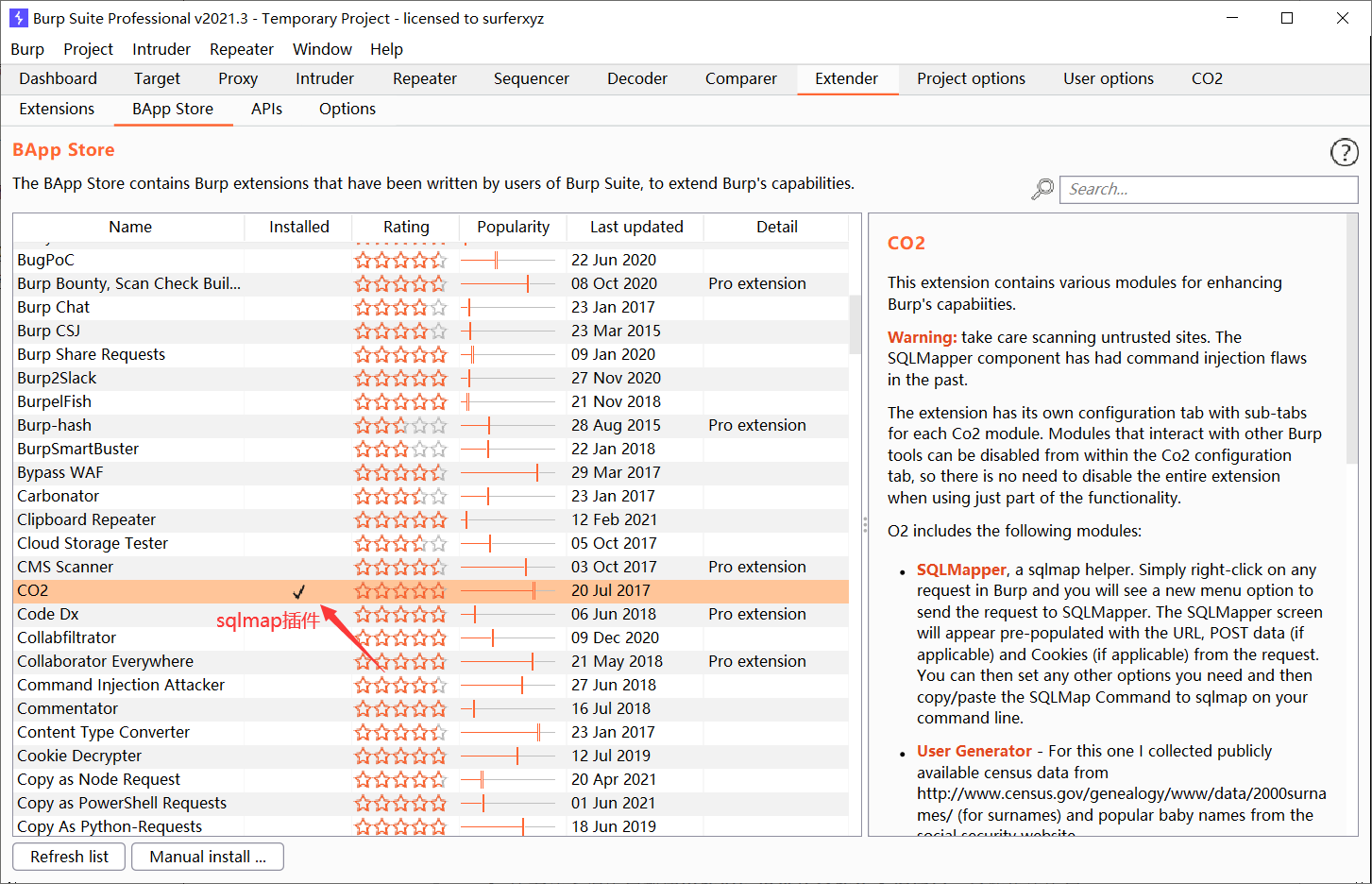1372x884 pixels.
Task: Switch to the Extensions sub-tab
Action: [57, 109]
